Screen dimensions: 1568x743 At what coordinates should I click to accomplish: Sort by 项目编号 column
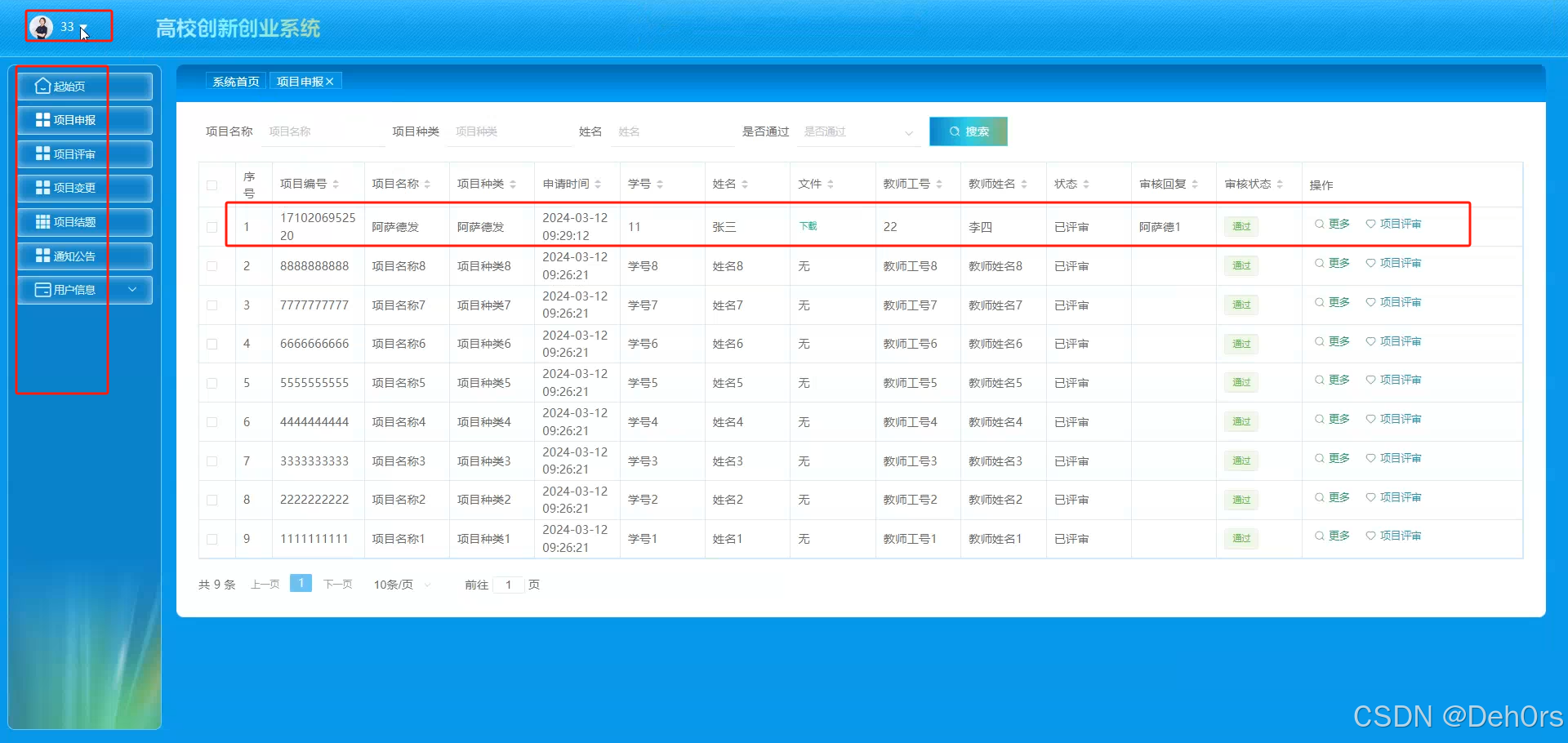pyautogui.click(x=336, y=185)
